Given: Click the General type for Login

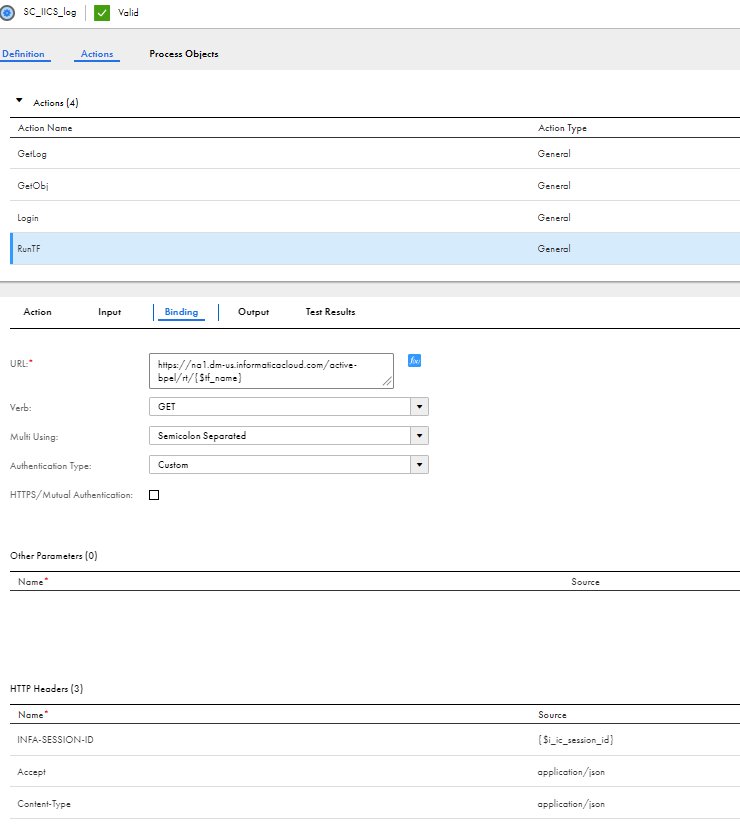Looking at the screenshot, I should pos(554,217).
